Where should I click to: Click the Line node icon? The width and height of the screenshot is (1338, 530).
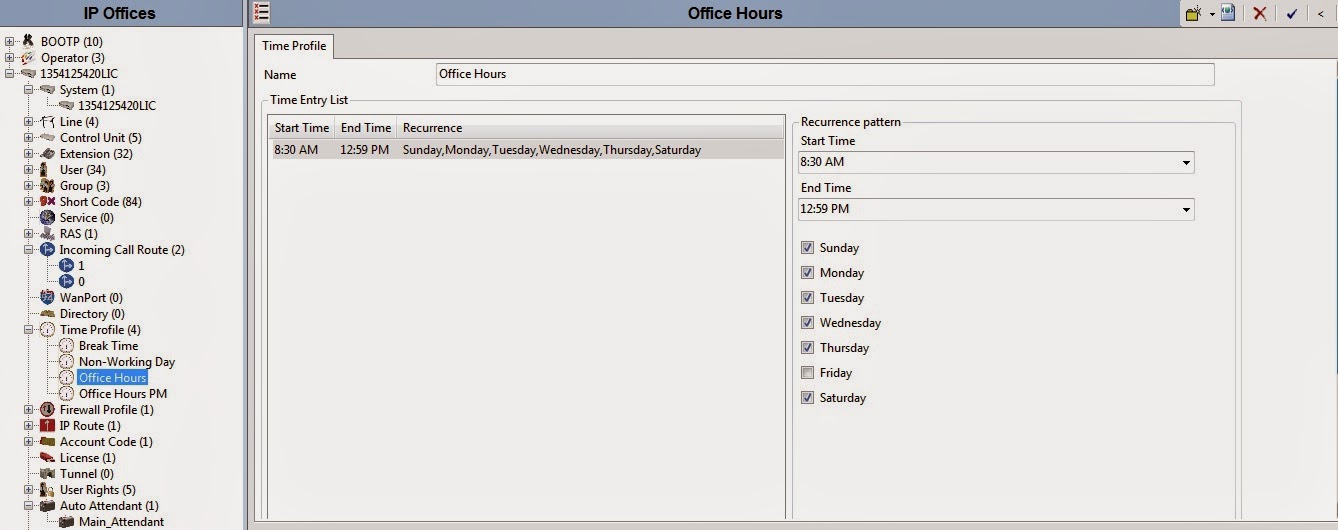point(47,121)
